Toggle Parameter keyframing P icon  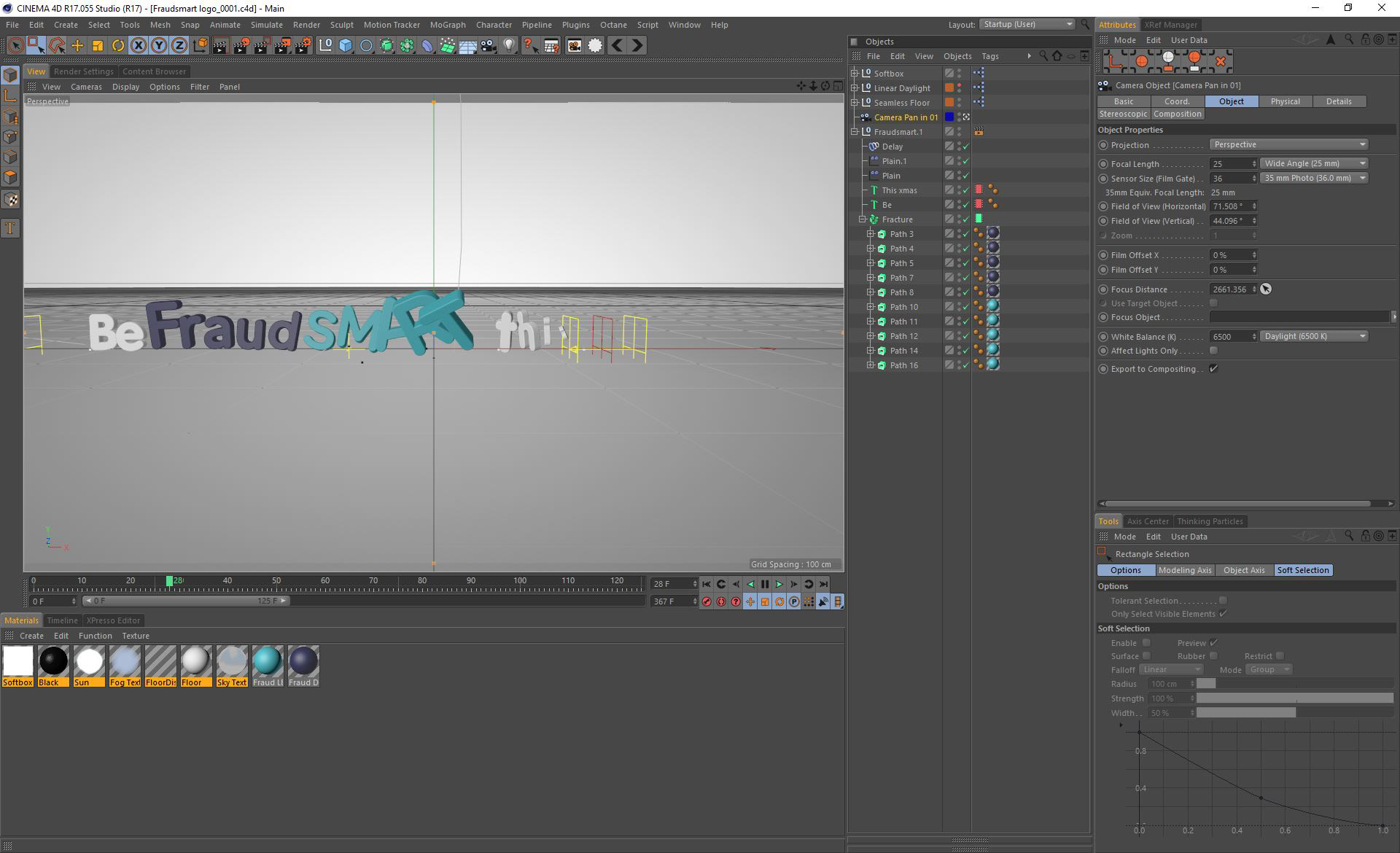point(794,601)
